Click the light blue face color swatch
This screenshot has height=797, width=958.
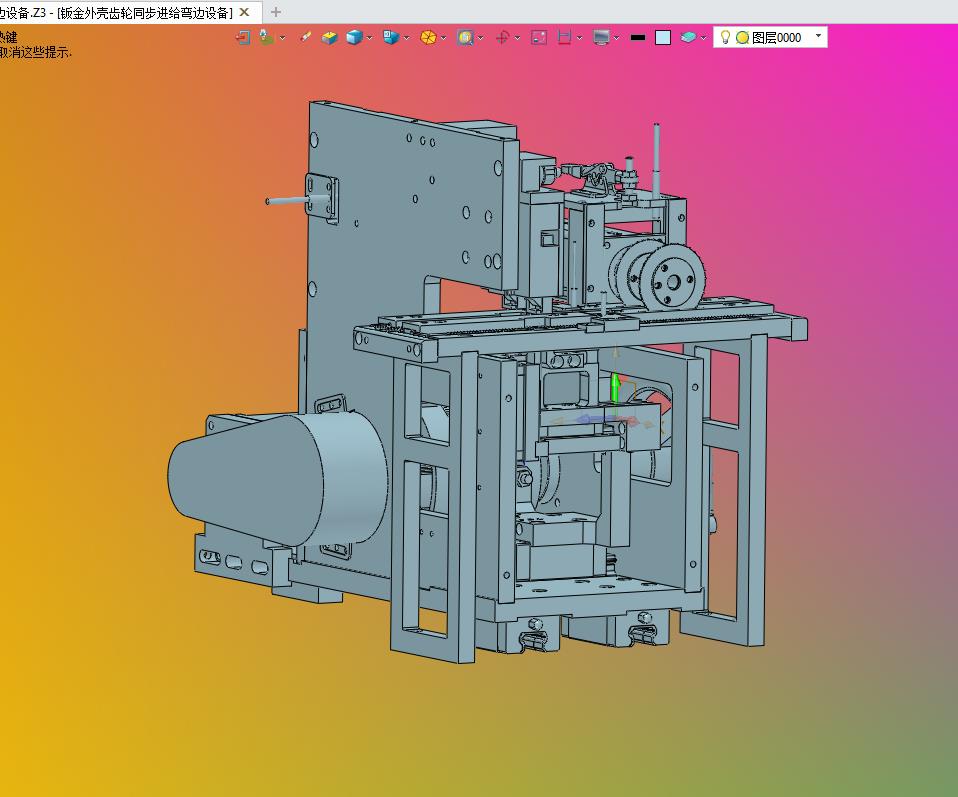pos(663,38)
